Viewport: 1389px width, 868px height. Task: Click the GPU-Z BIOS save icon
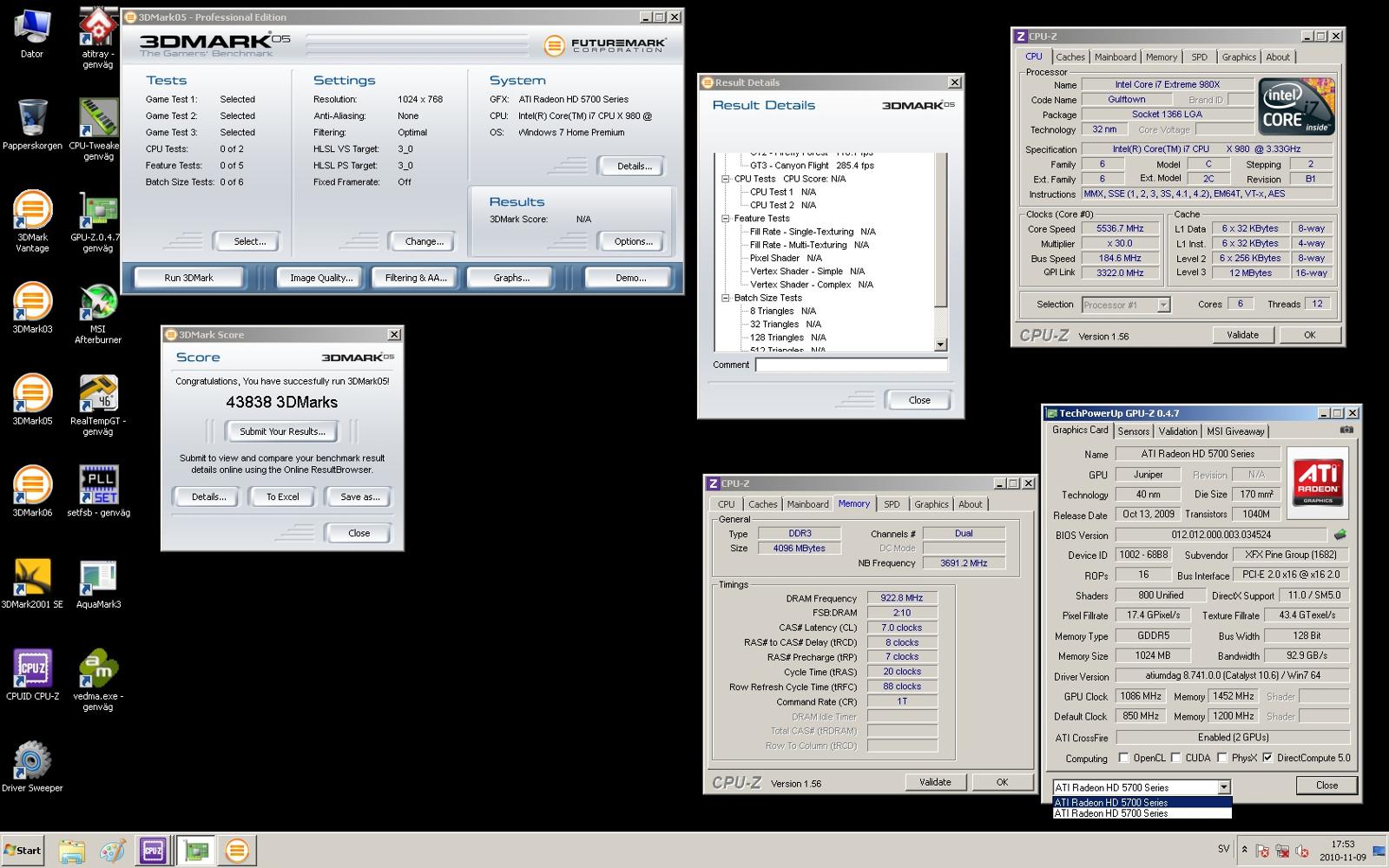[x=1340, y=535]
